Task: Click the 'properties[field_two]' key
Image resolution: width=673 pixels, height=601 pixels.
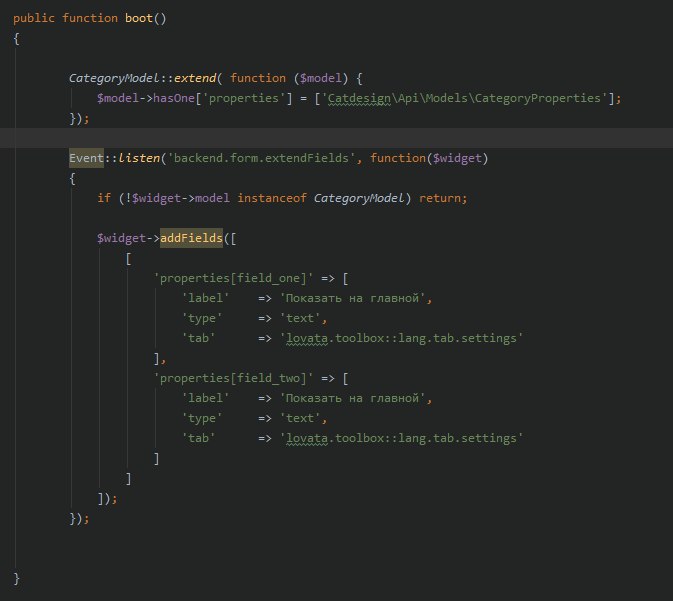Action: click(233, 378)
